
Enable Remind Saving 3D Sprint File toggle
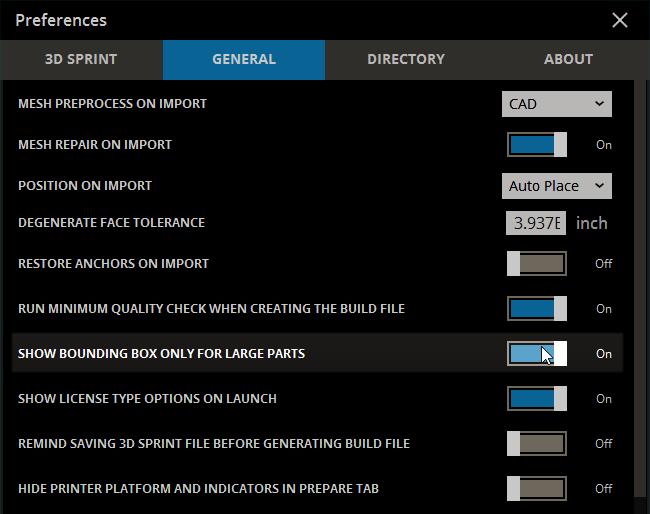[537, 443]
